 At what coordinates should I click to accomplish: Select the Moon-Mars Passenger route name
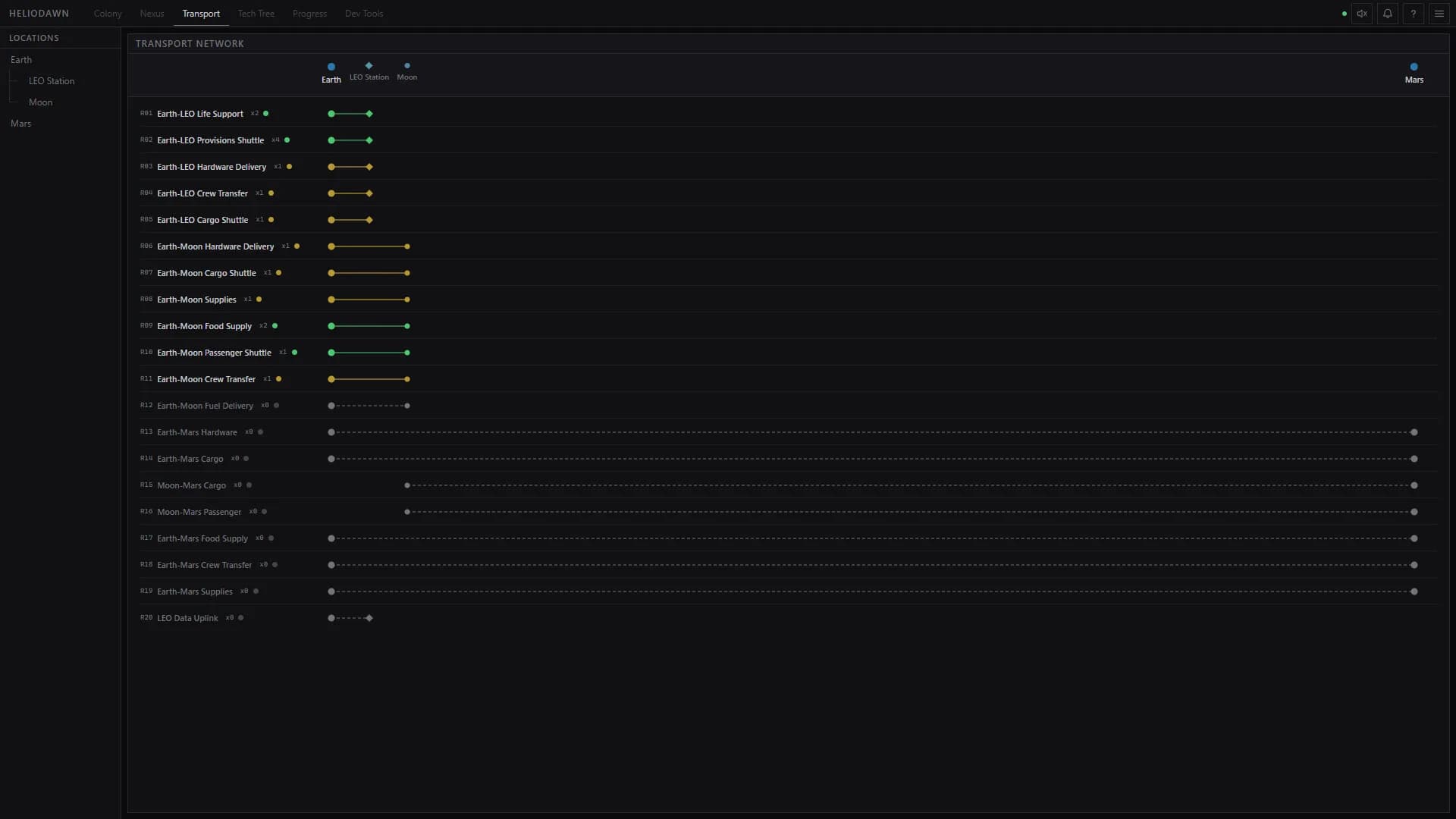(199, 512)
